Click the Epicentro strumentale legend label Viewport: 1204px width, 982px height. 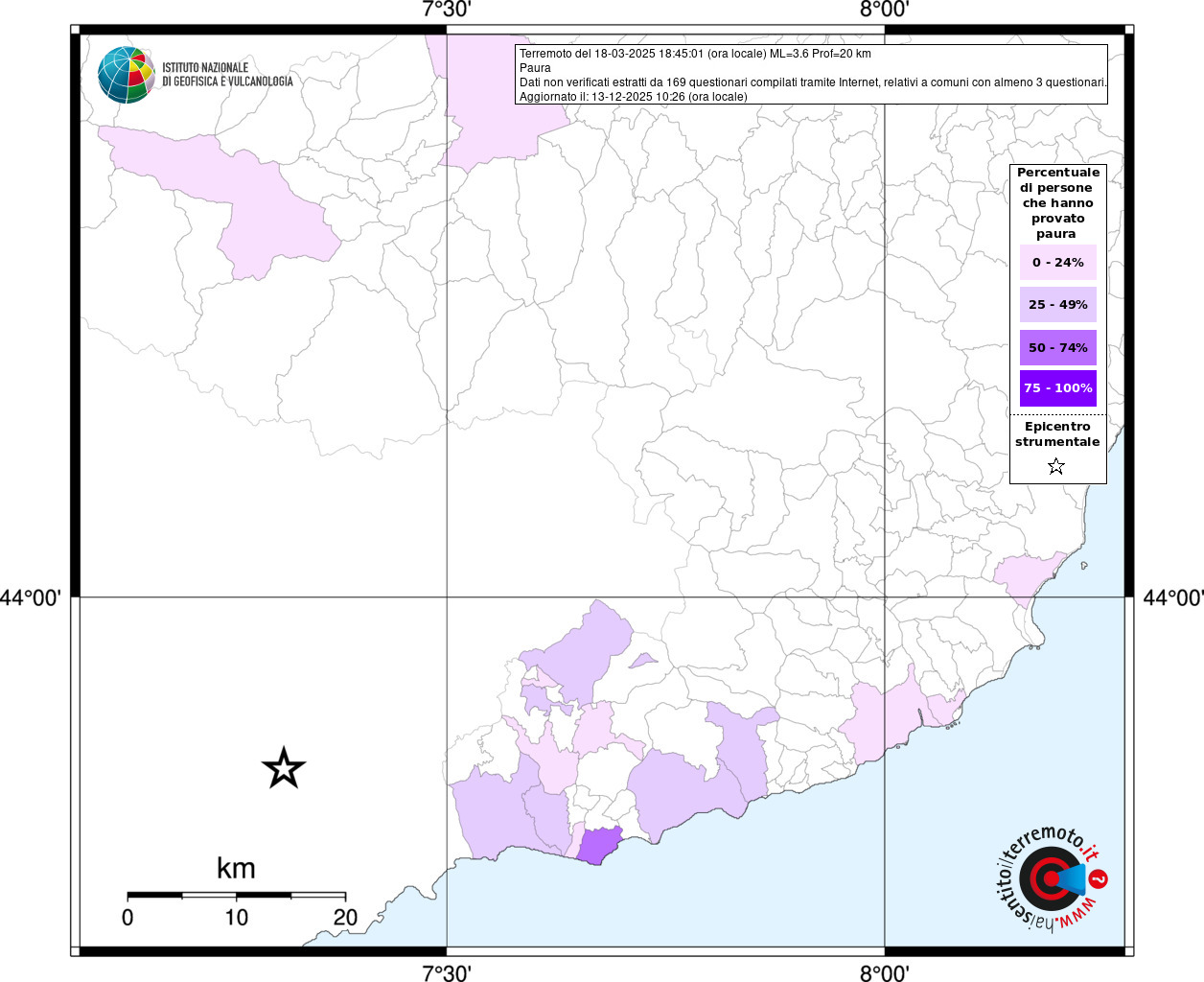pos(1057,434)
